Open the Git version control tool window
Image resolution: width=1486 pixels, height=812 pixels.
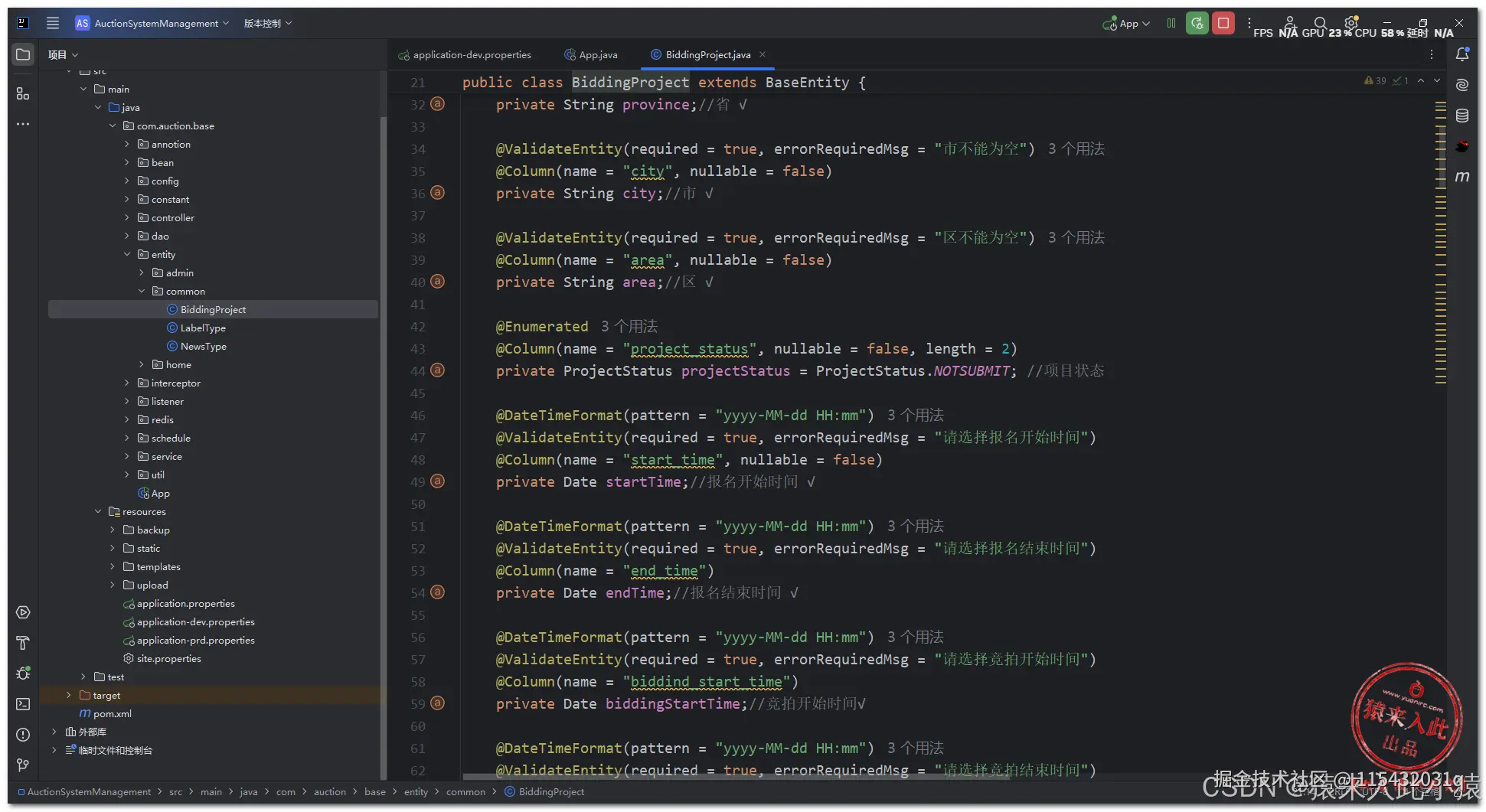[x=23, y=765]
